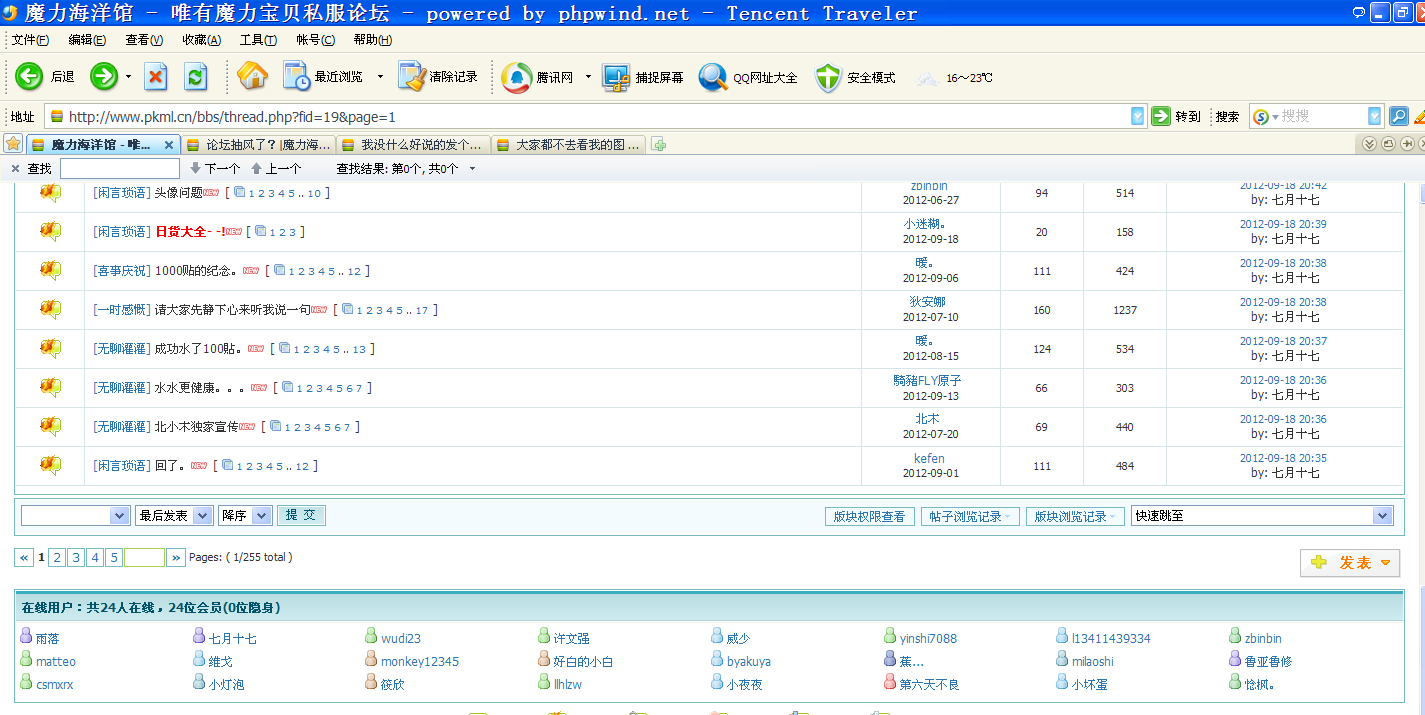
Task: Click the 查找 search text field
Action: click(119, 168)
